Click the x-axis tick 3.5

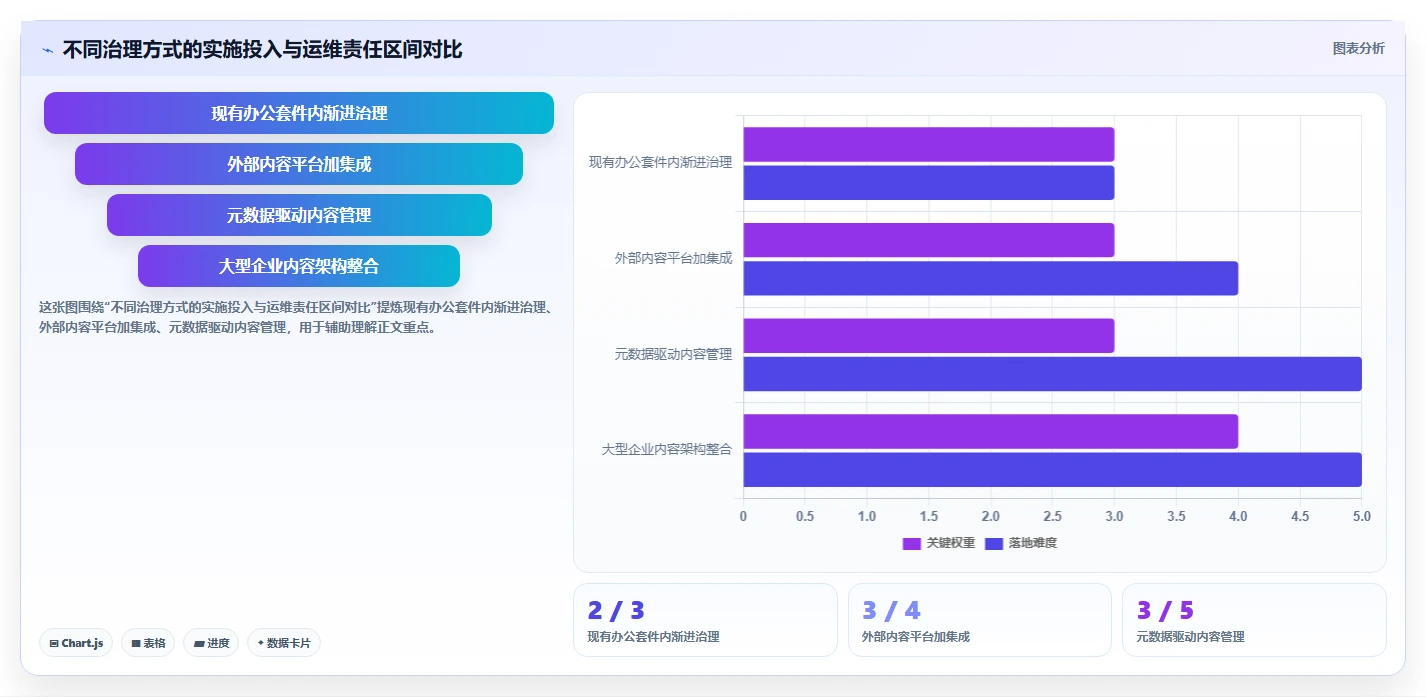coord(1176,516)
